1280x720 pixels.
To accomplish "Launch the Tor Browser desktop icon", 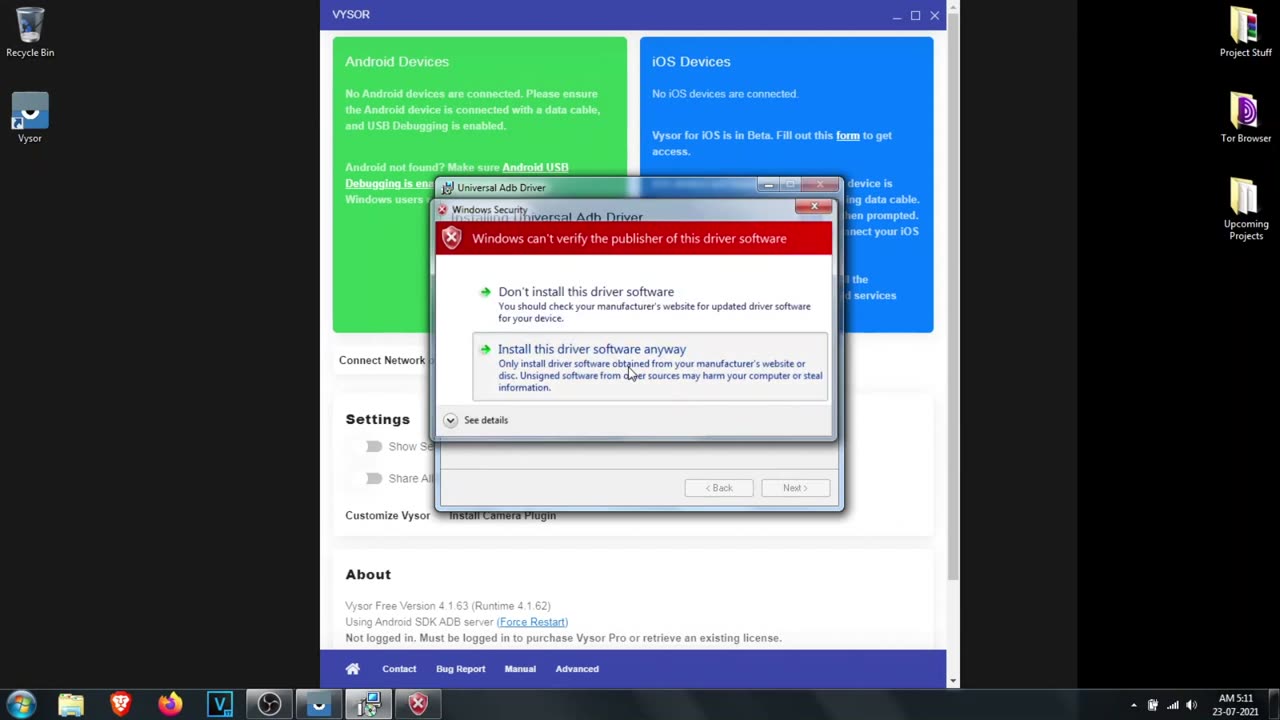I will pos(1245,118).
